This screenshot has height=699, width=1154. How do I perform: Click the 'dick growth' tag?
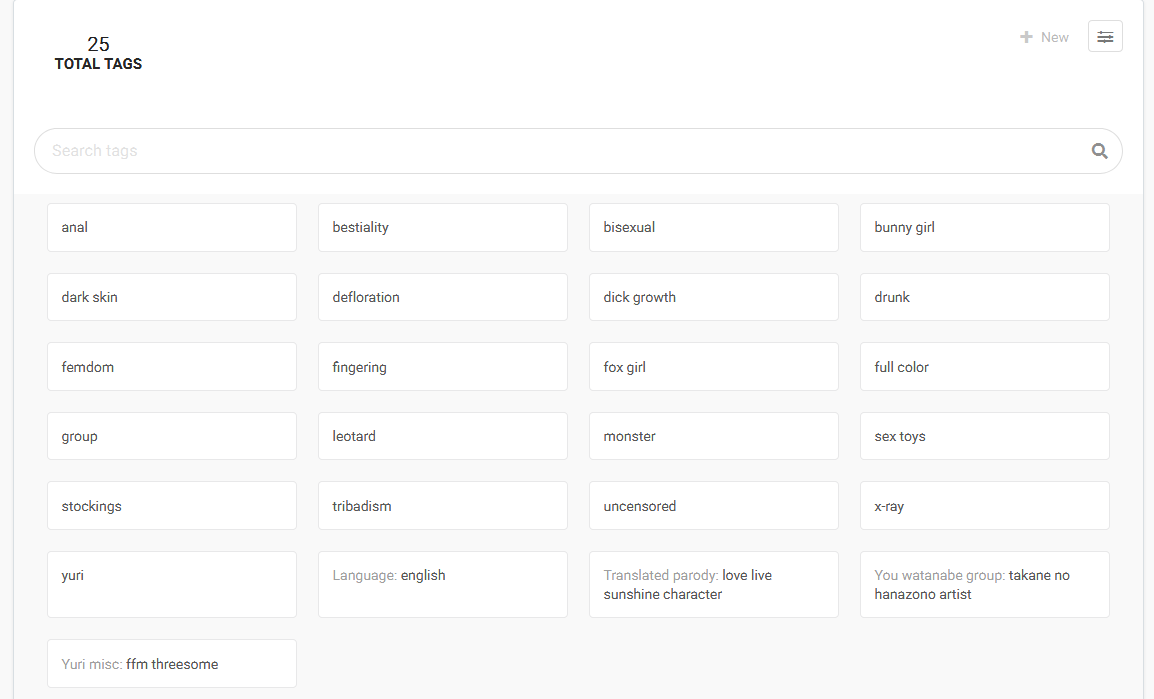pyautogui.click(x=713, y=297)
